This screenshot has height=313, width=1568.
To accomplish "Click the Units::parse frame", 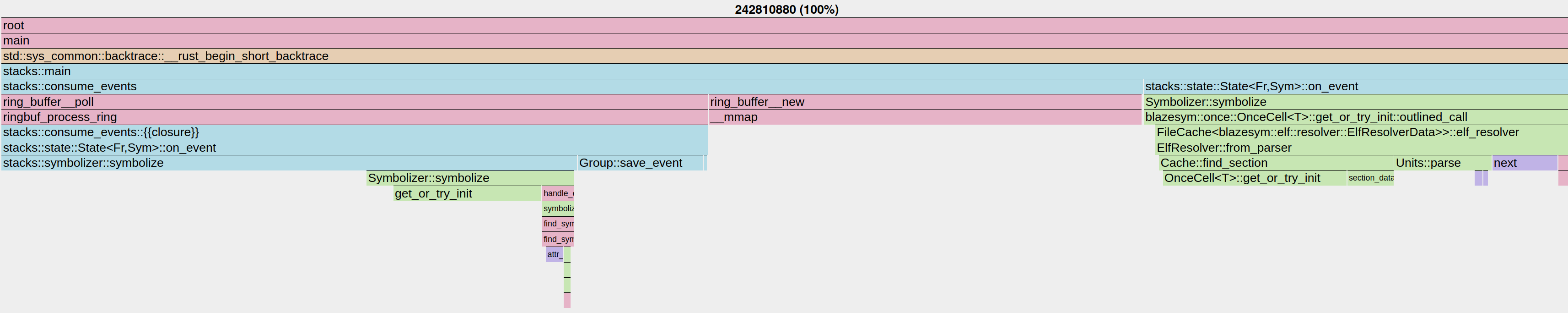I will pos(1442,163).
